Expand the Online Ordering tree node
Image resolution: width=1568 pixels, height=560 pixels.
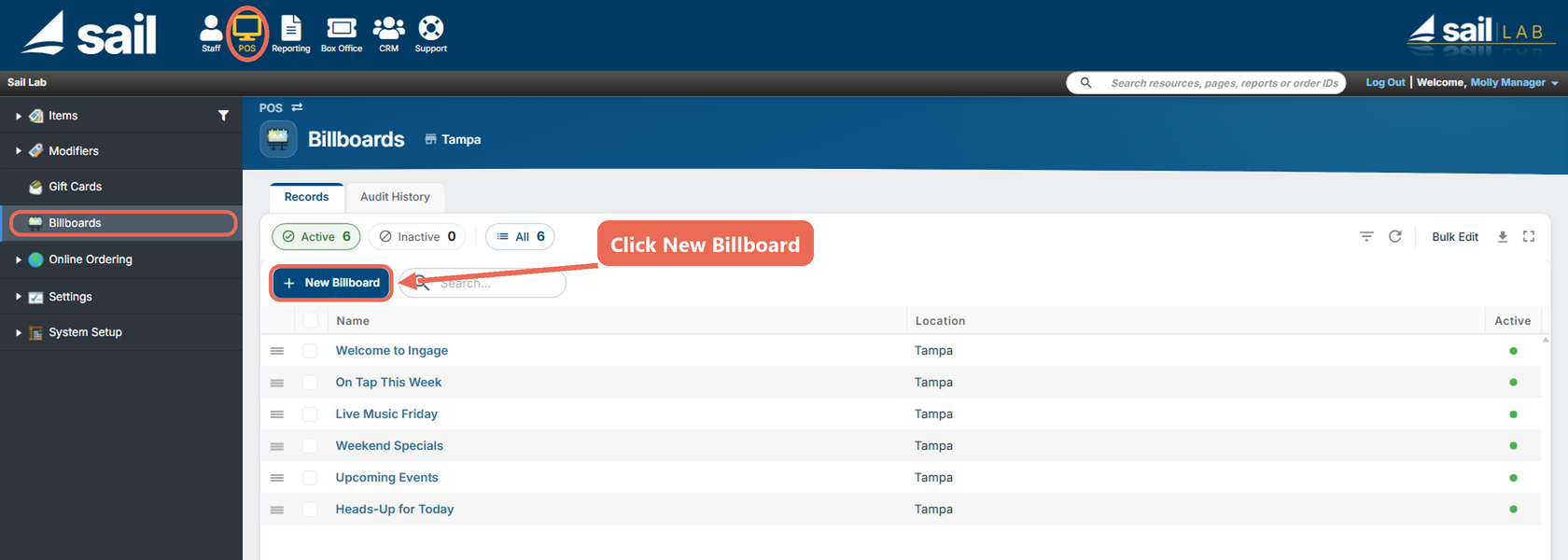18,259
